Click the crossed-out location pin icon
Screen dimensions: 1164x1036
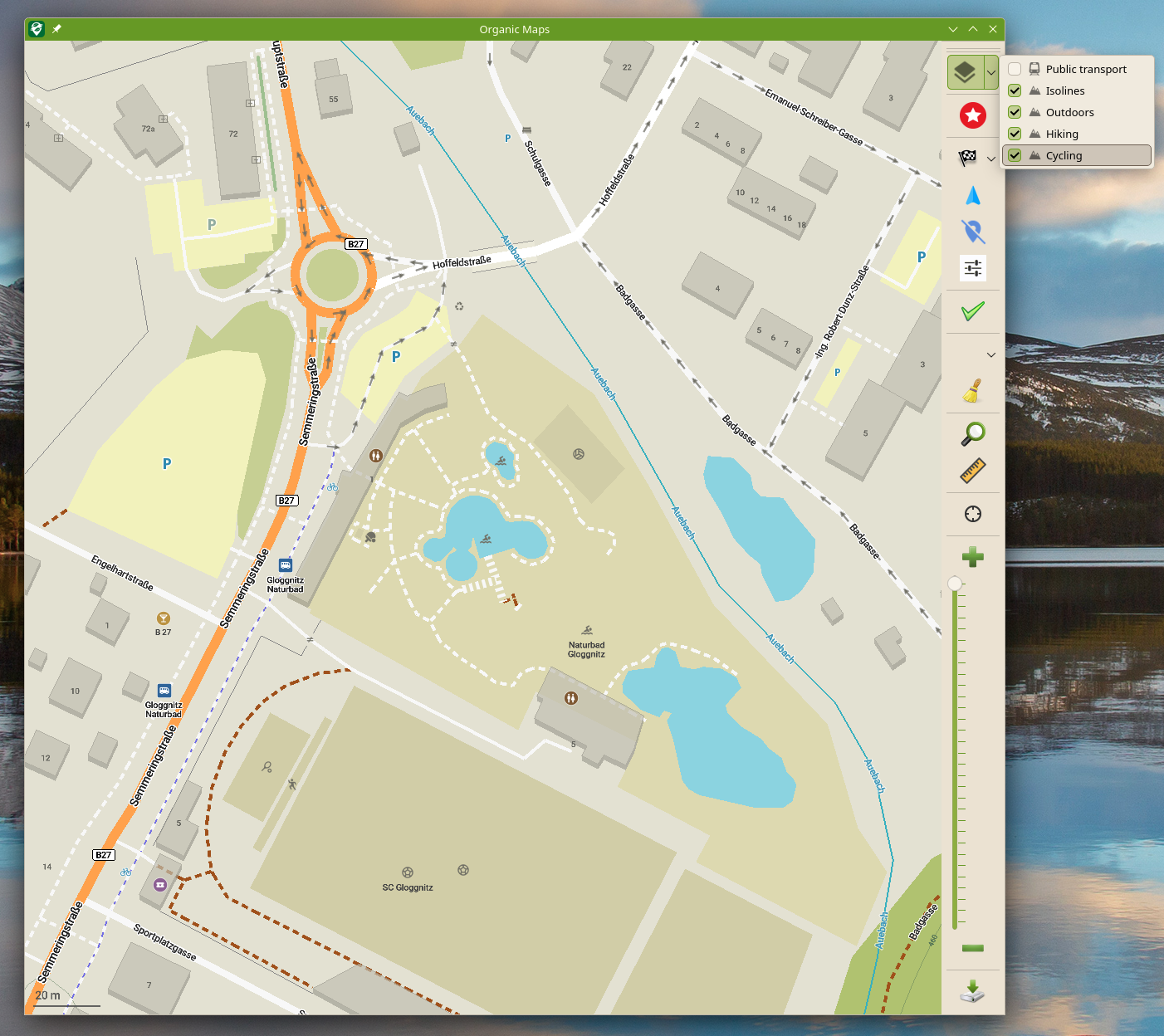pyautogui.click(x=973, y=232)
